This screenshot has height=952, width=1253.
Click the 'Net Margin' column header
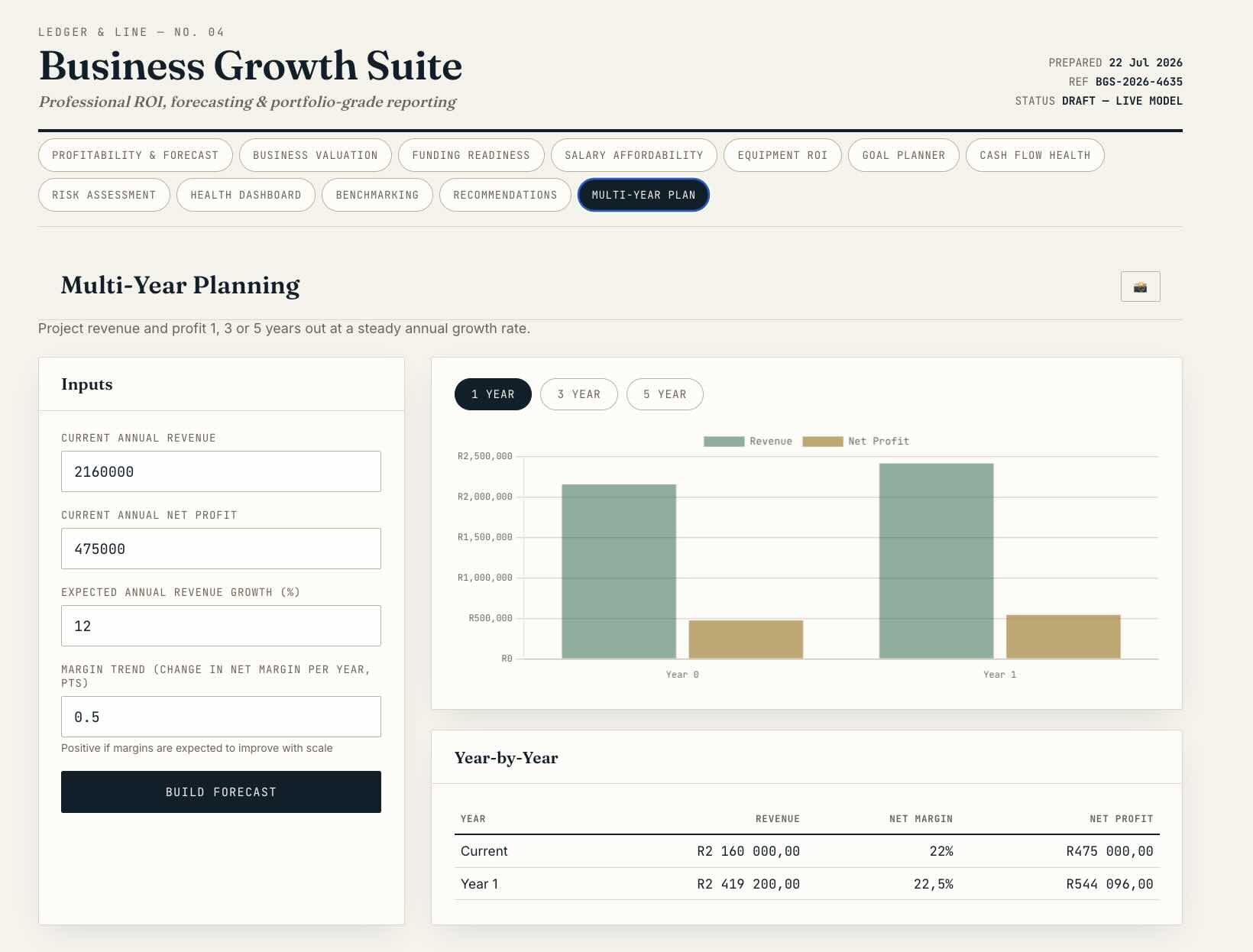coord(921,819)
